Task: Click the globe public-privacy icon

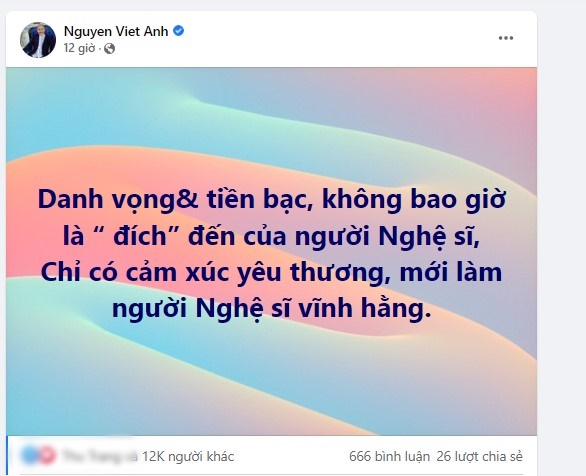Action: pos(109,49)
